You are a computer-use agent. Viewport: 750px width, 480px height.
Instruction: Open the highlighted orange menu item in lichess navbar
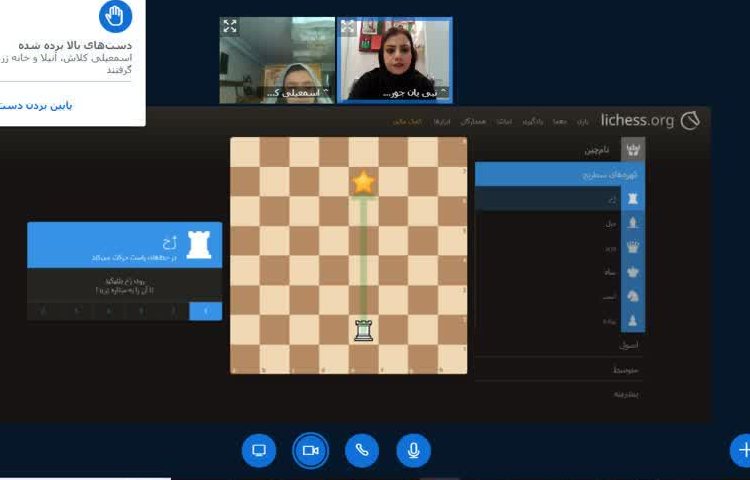point(411,121)
